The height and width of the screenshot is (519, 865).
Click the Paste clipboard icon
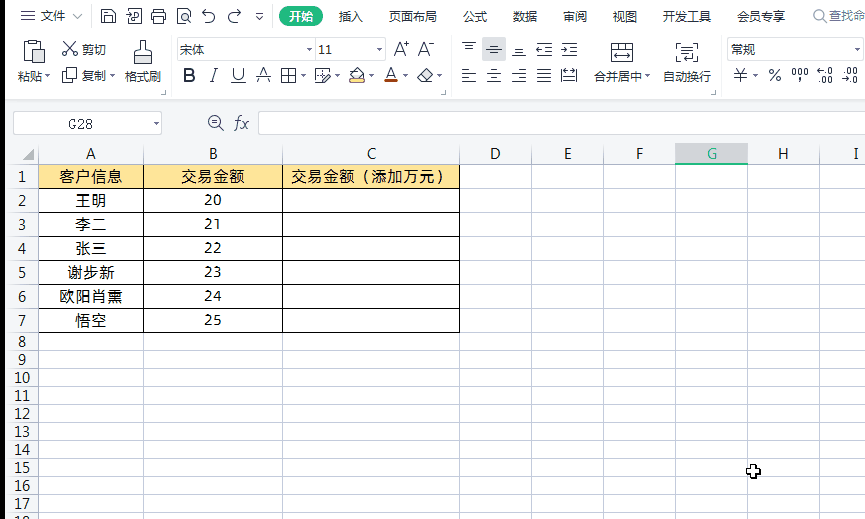[34, 51]
